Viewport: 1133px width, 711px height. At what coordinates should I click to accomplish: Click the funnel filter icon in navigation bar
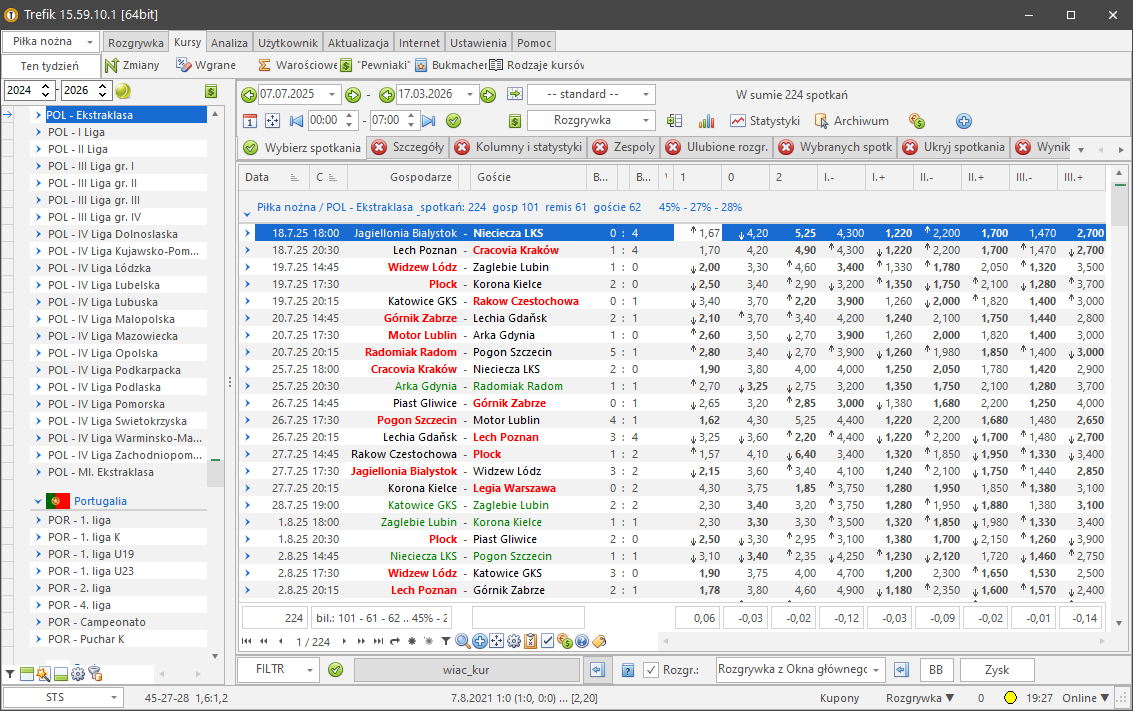[446, 641]
